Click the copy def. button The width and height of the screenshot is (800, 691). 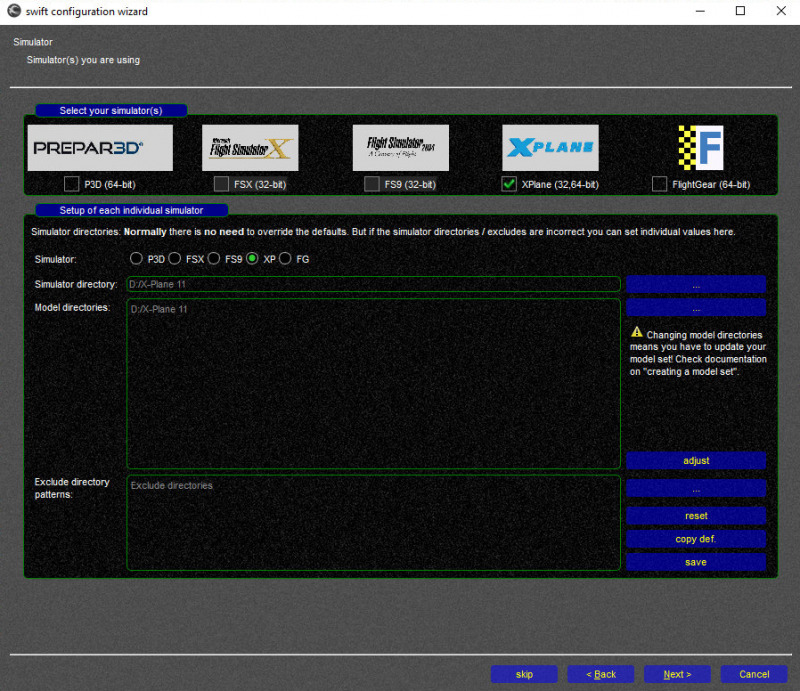coord(696,538)
